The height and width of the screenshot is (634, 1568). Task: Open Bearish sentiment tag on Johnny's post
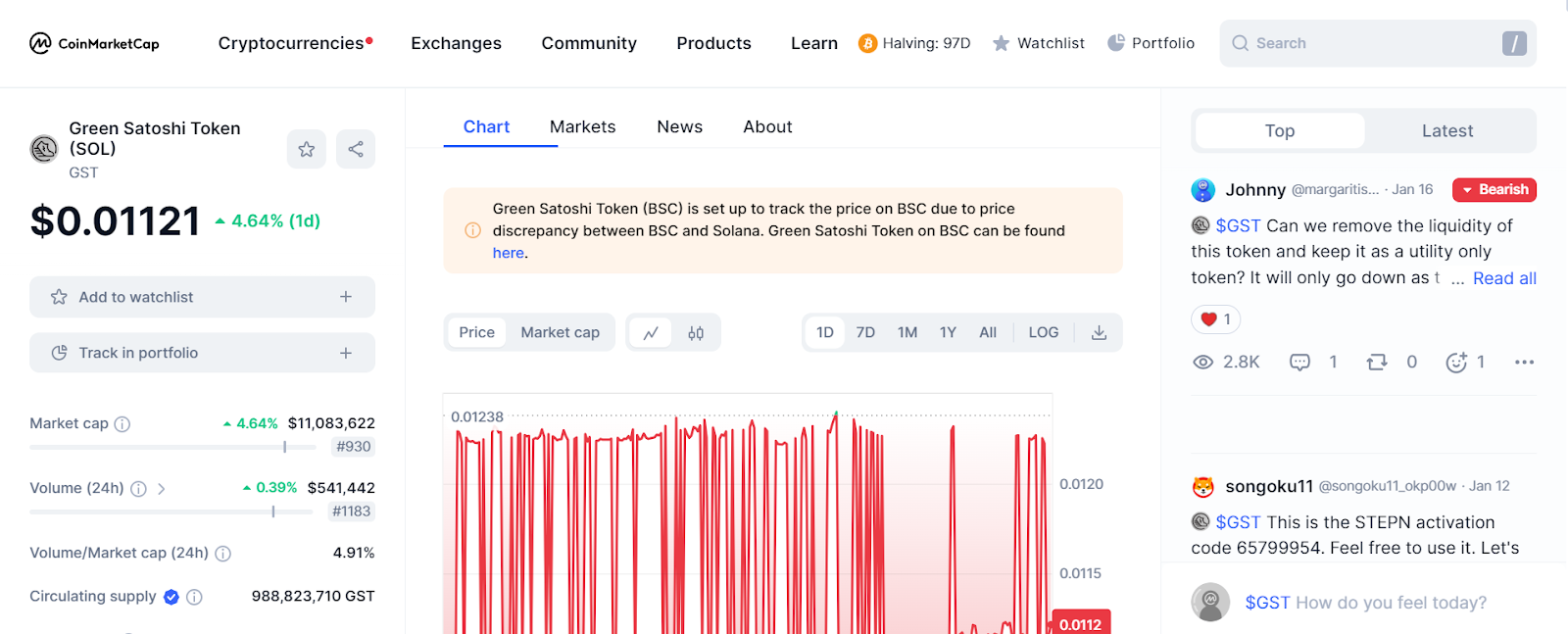pos(1494,190)
